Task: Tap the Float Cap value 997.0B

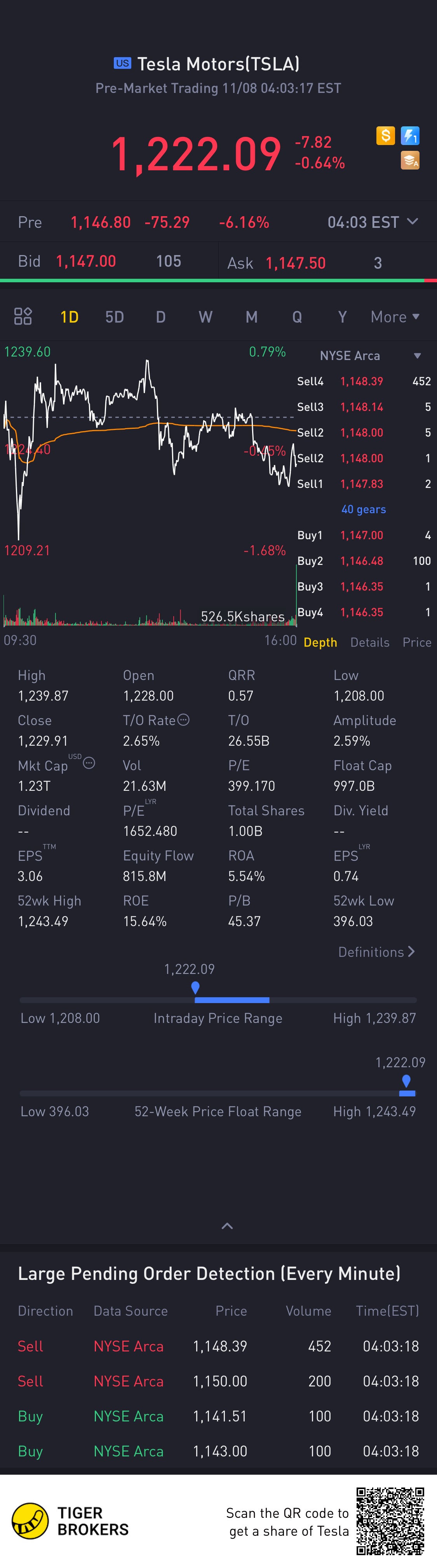Action: (354, 786)
